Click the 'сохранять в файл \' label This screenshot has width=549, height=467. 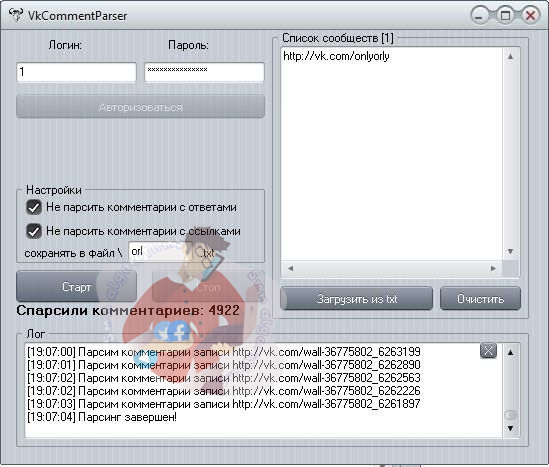pyautogui.click(x=73, y=253)
